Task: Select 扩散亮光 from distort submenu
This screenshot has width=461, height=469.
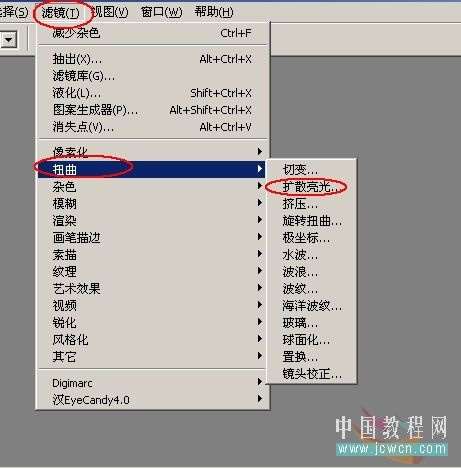Action: (311, 187)
